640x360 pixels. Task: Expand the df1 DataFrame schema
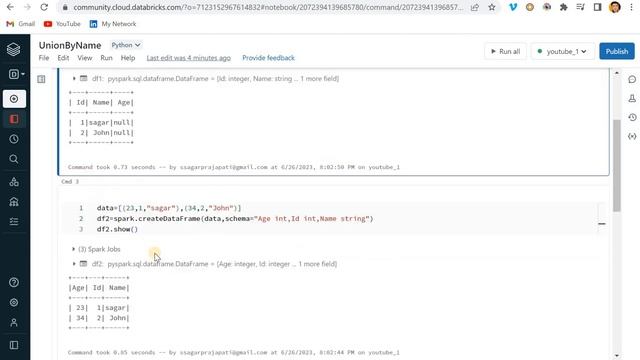click(x=74, y=78)
